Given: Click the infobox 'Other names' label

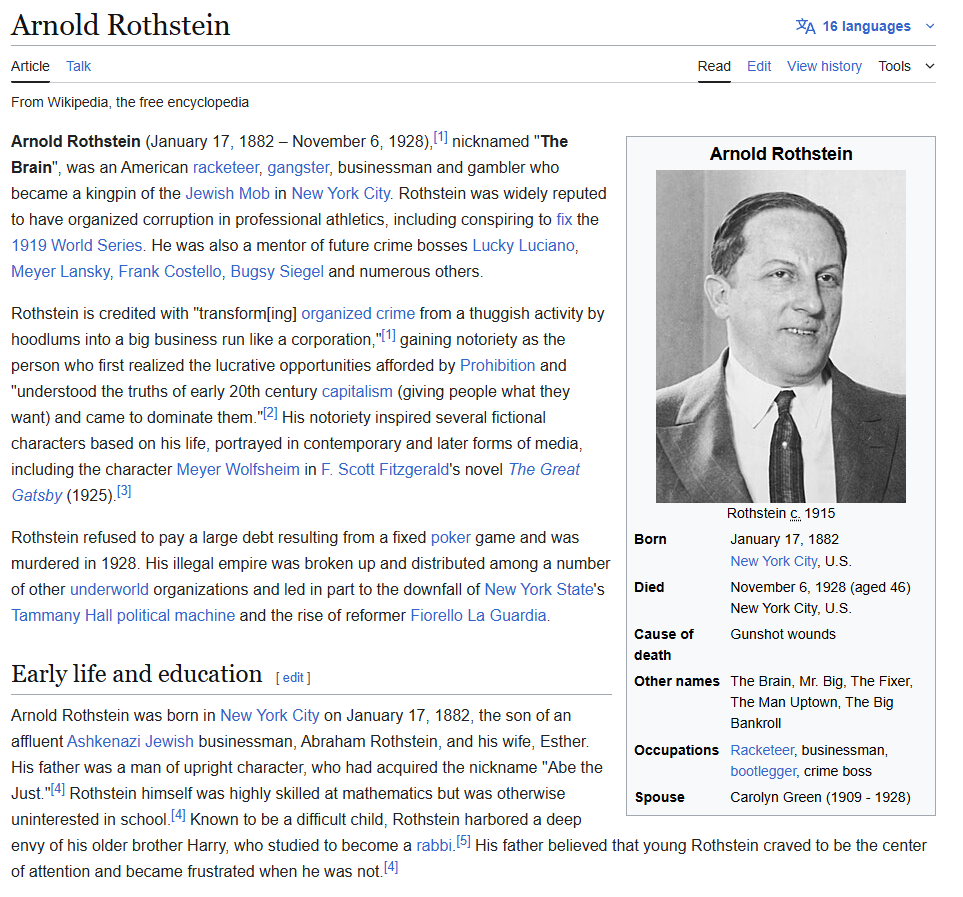Looking at the screenshot, I should [x=677, y=681].
